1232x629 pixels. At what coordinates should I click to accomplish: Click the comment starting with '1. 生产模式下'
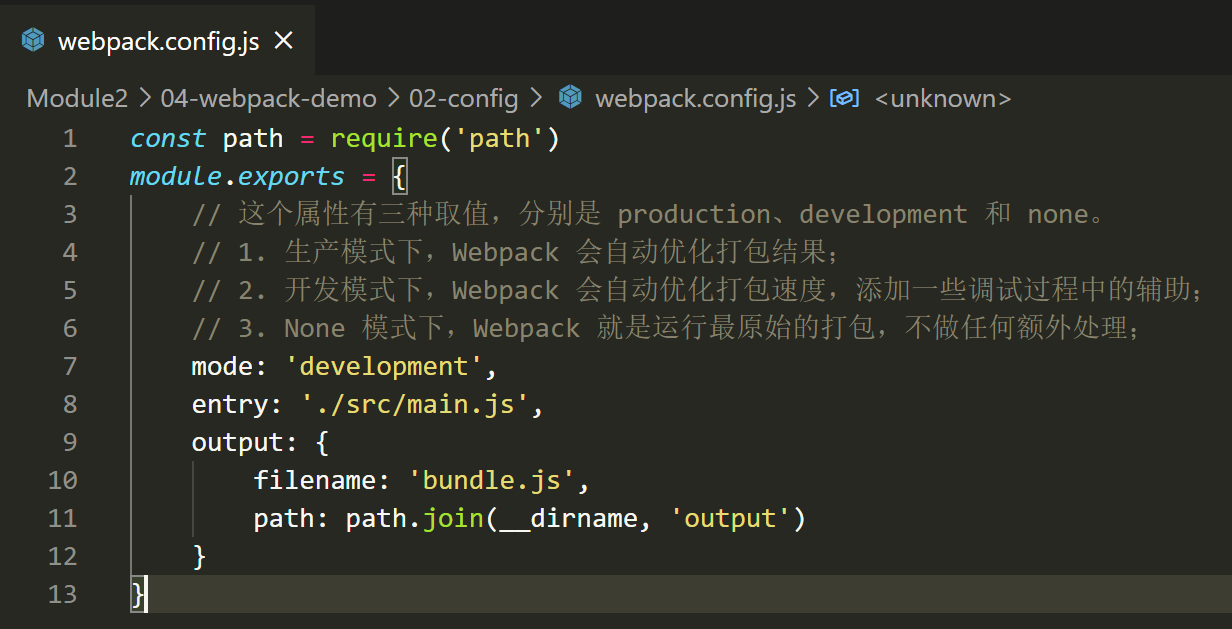coord(518,252)
